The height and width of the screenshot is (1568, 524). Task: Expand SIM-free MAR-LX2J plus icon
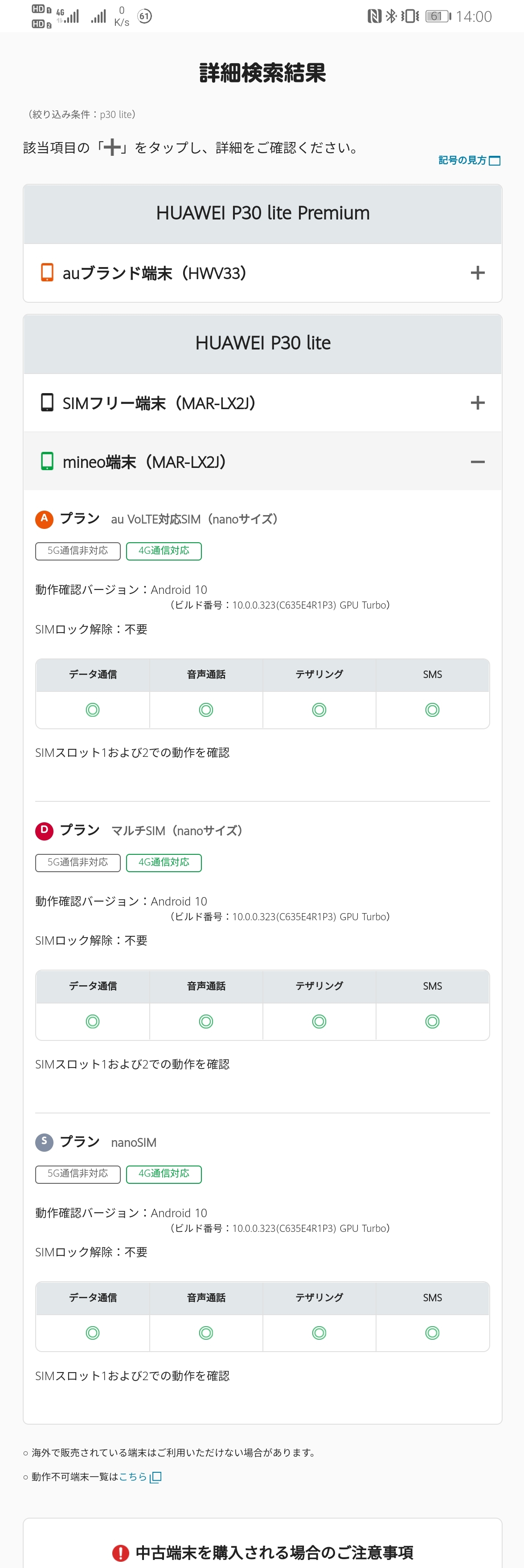[477, 402]
